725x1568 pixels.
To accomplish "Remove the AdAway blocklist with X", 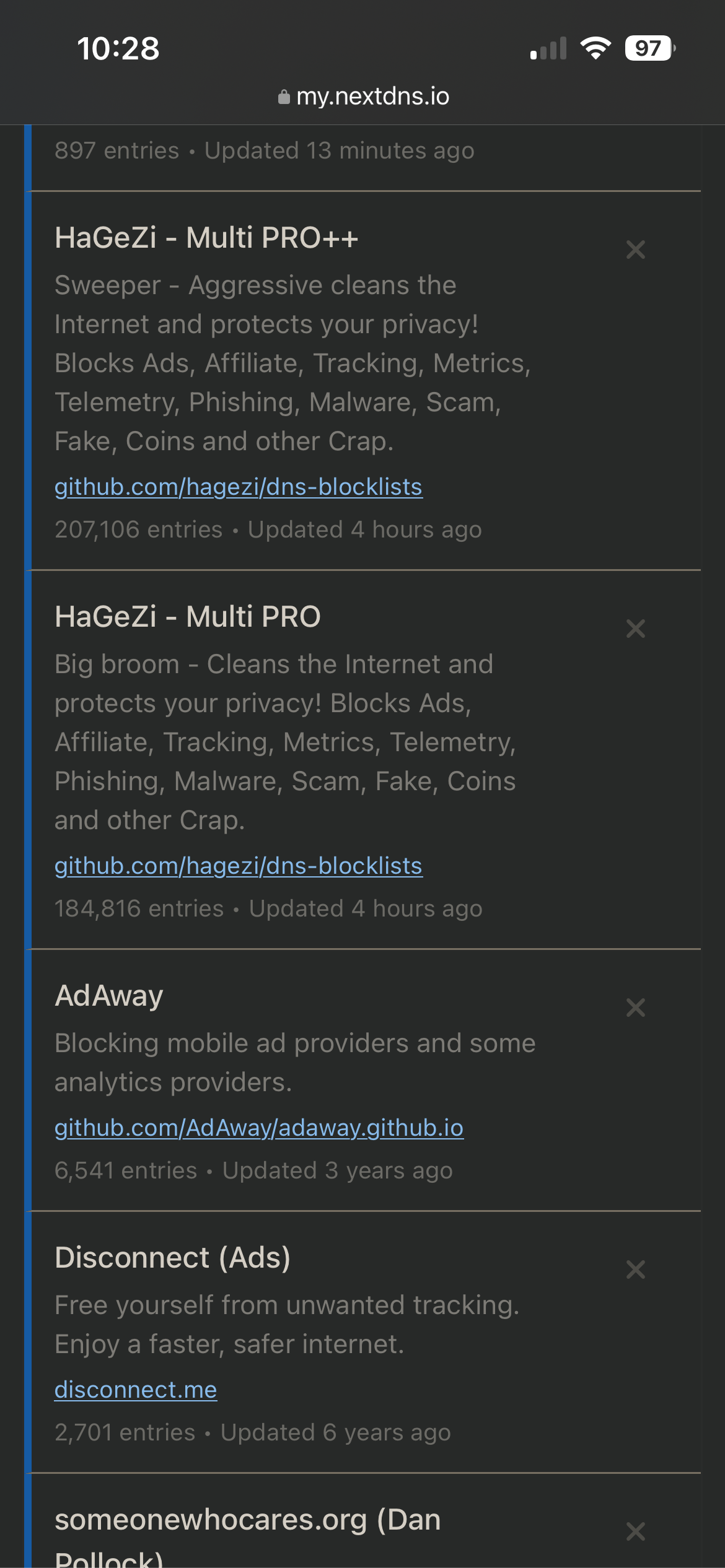I will point(636,1008).
